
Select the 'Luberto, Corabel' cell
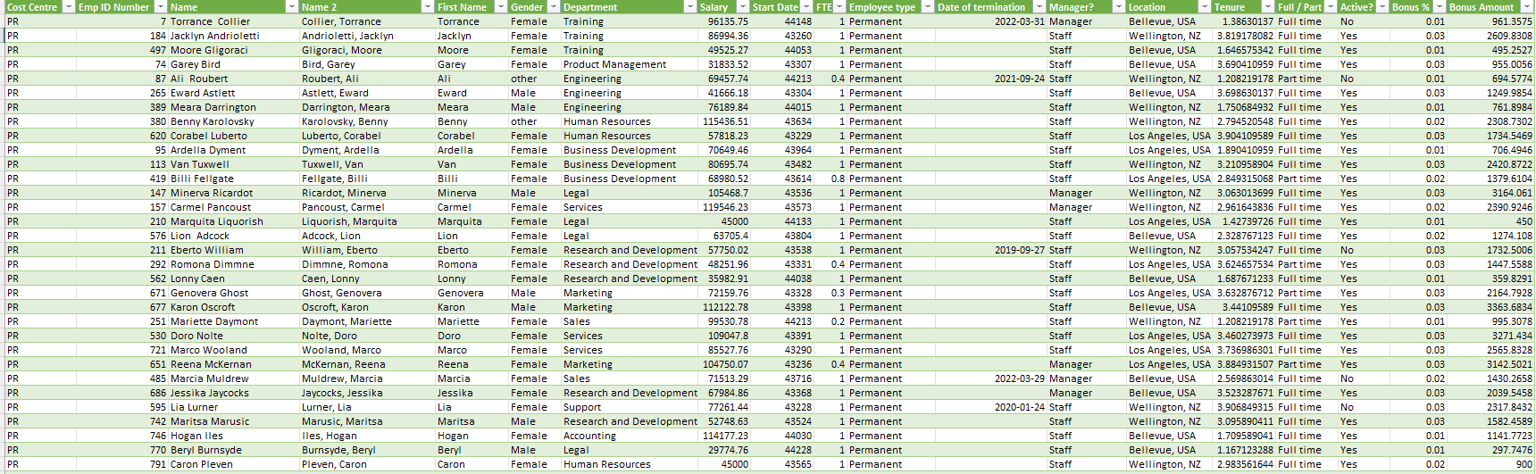tap(367, 136)
